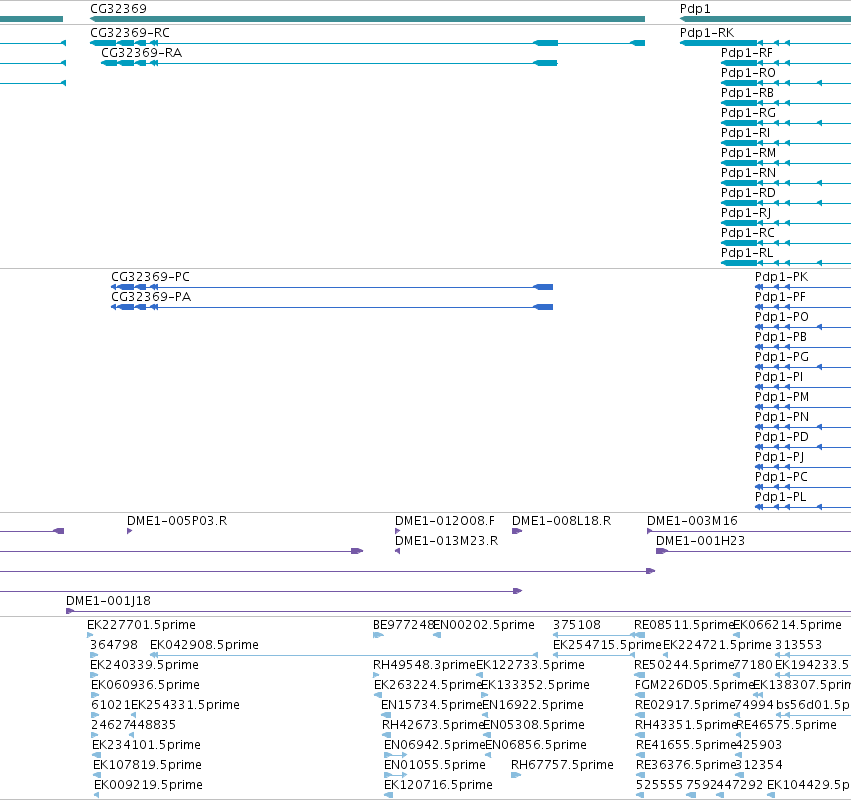Screen dimensions: 851x800
Task: Click the RH42673.5prime EST label
Action: tap(433, 725)
